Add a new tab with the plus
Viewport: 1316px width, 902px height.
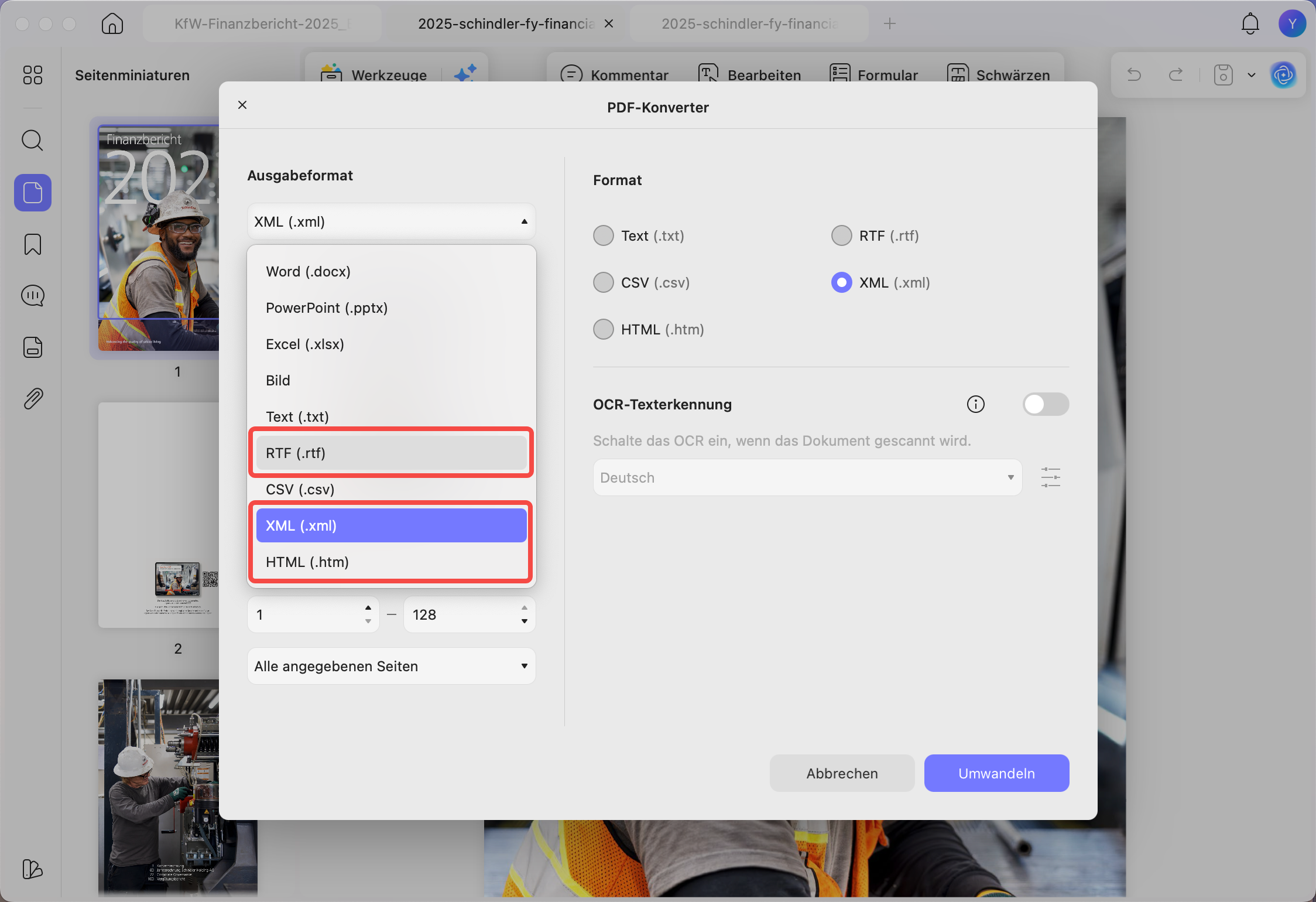(890, 23)
